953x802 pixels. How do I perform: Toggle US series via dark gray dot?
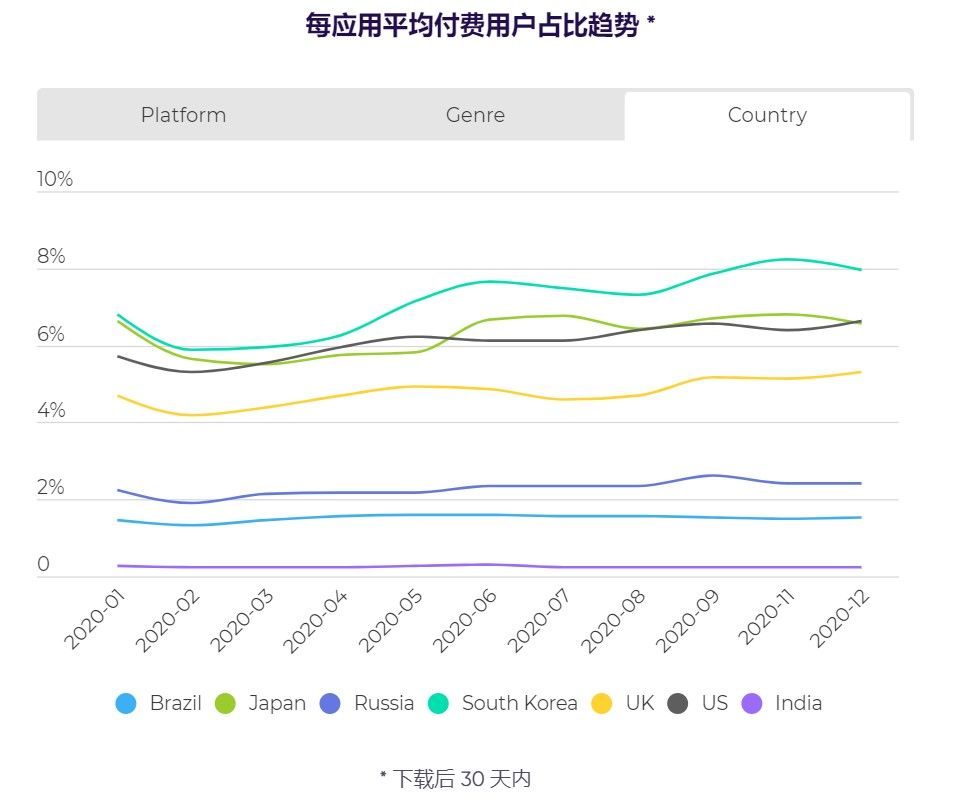pyautogui.click(x=678, y=704)
